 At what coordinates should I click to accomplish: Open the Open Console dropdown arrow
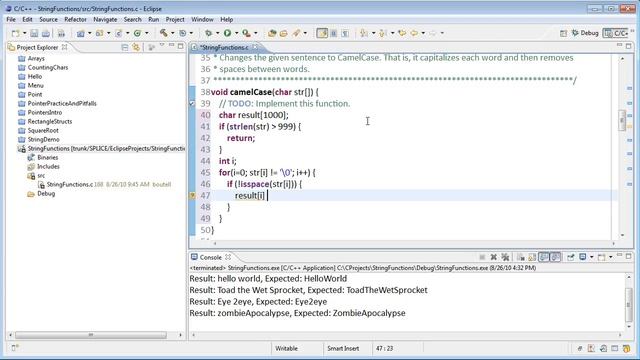[611, 257]
